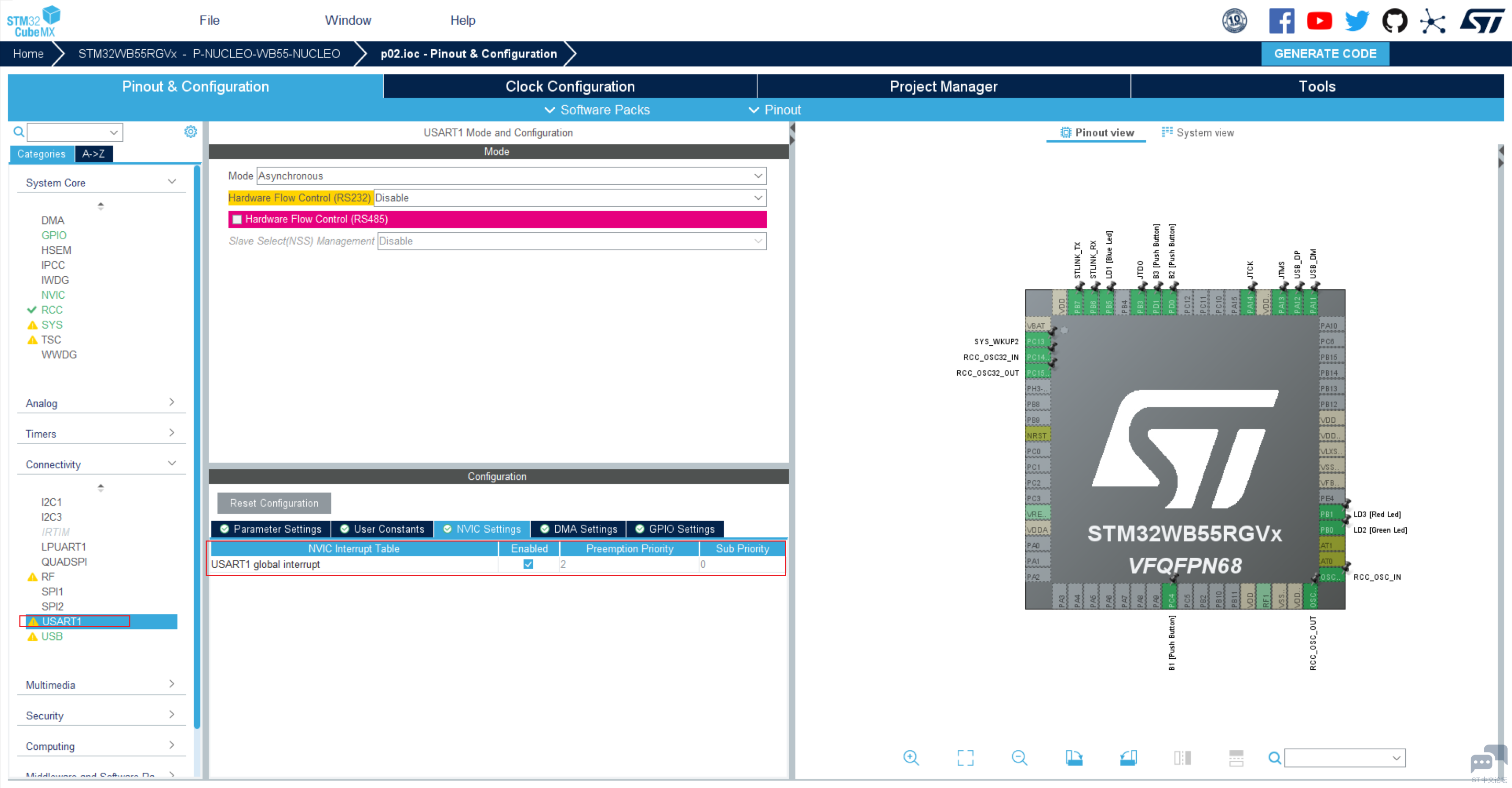
Task: Click STM32WB55RGVx P-NUCLEO breadcrumb
Action: coord(209,53)
